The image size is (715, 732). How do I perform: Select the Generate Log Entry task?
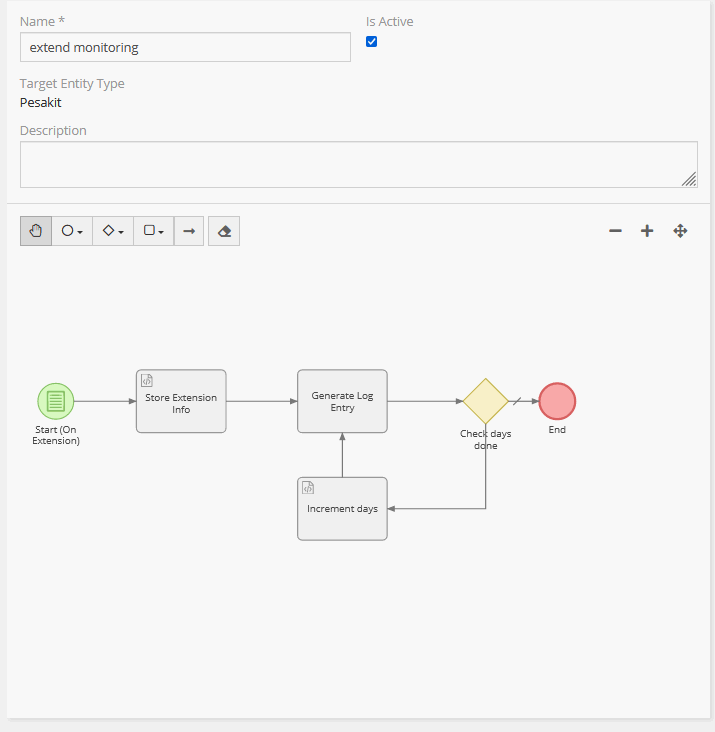click(342, 402)
